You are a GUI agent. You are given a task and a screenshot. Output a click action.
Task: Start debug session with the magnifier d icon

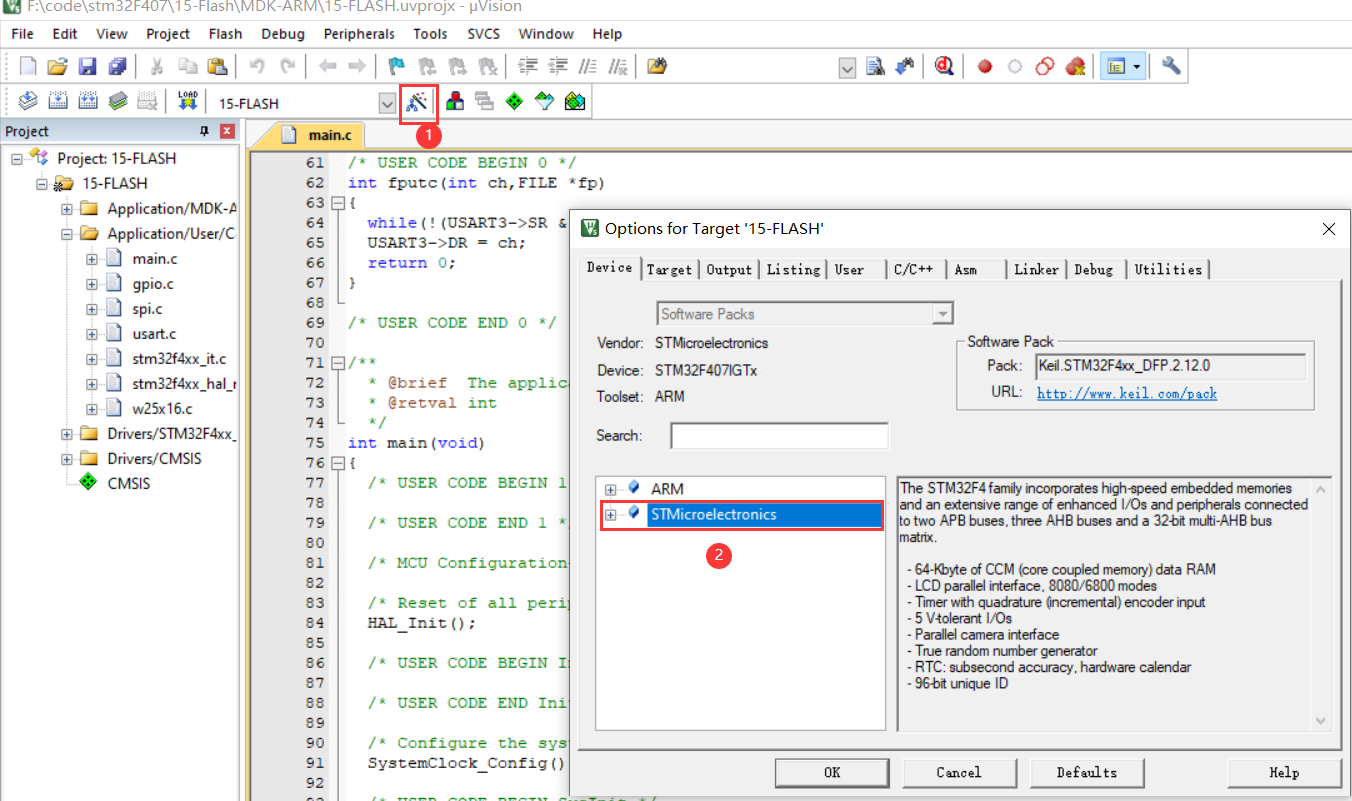[943, 66]
